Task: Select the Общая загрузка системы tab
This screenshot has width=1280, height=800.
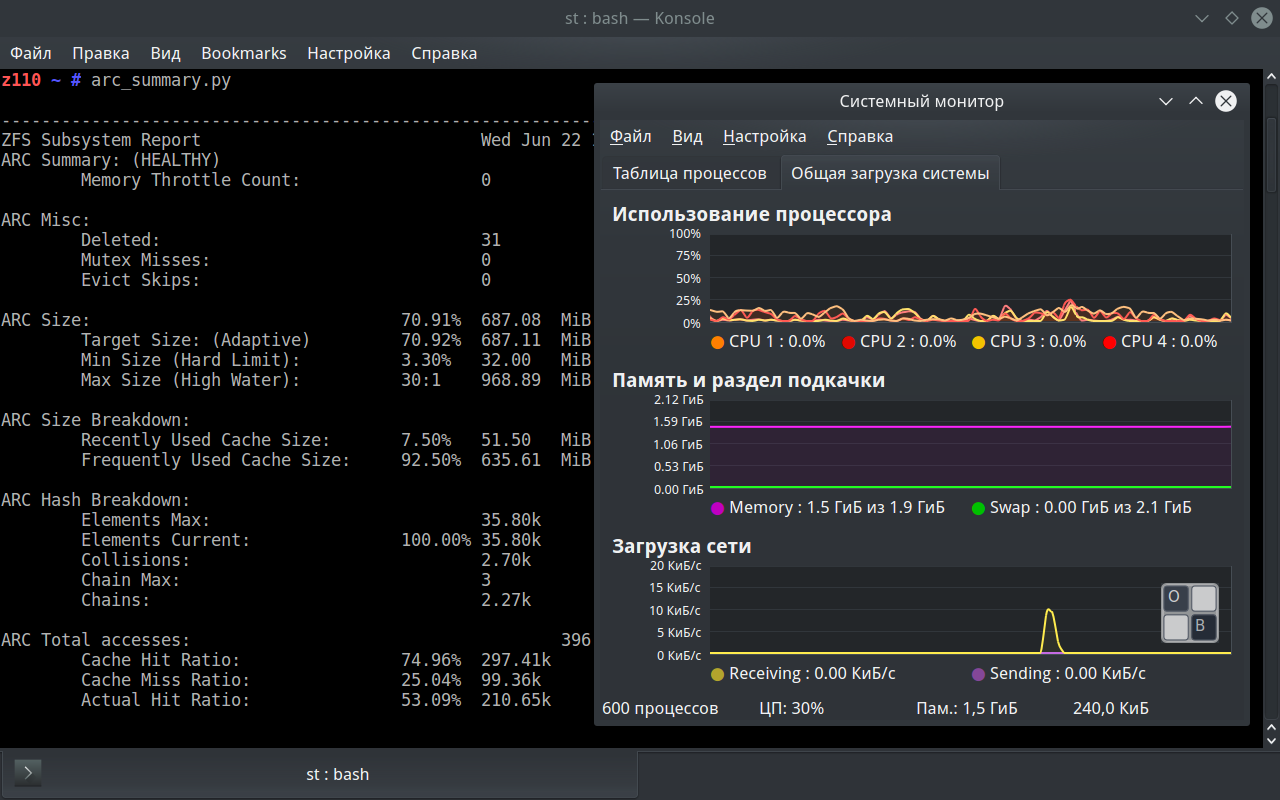Action: click(x=889, y=173)
